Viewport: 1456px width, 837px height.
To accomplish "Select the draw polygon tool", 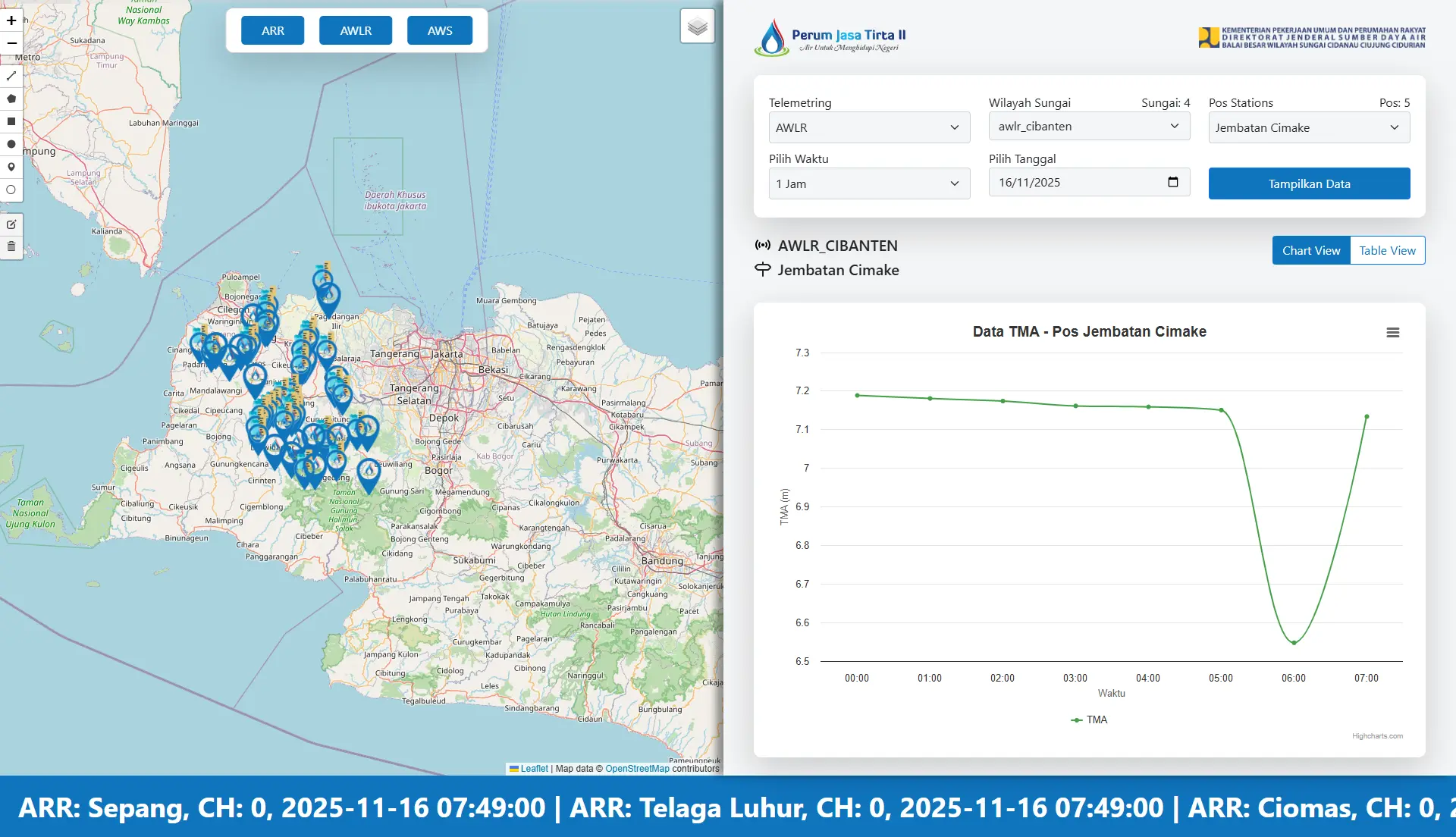I will pyautogui.click(x=11, y=99).
